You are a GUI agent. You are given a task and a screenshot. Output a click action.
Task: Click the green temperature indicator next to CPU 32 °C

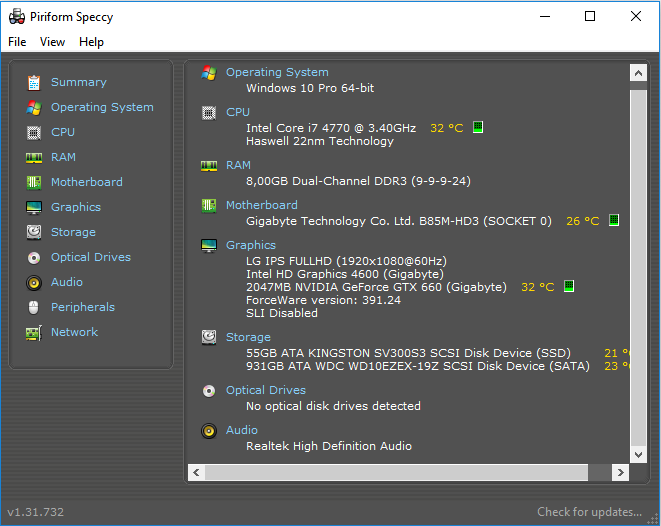(x=478, y=127)
